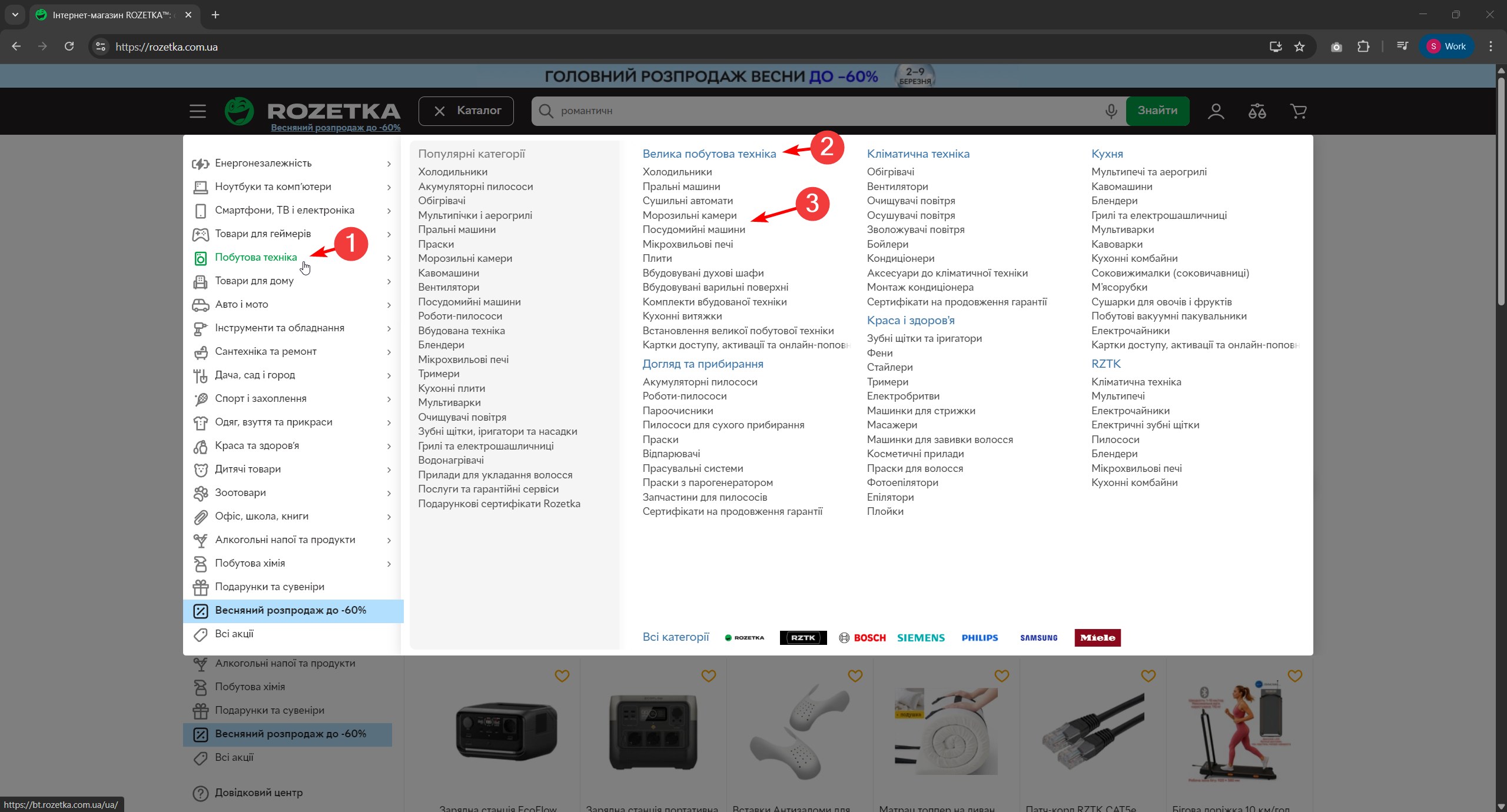Open the Посудомийні машини link

point(693,229)
